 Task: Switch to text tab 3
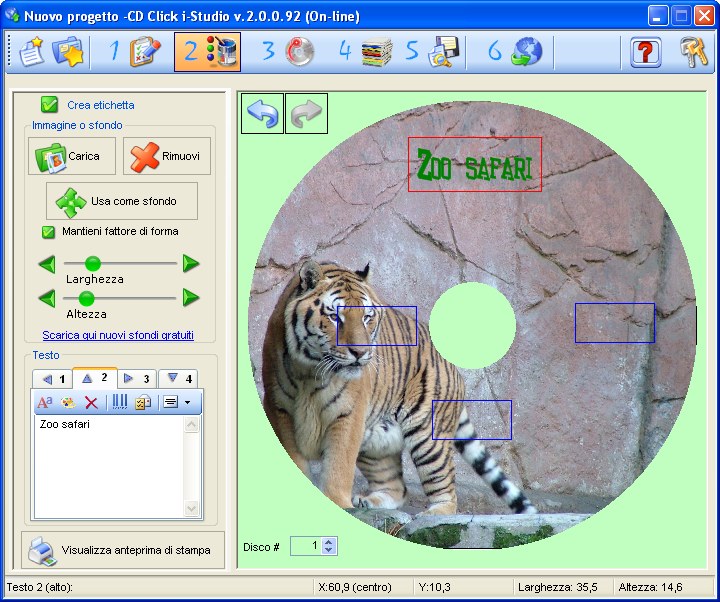(x=137, y=379)
